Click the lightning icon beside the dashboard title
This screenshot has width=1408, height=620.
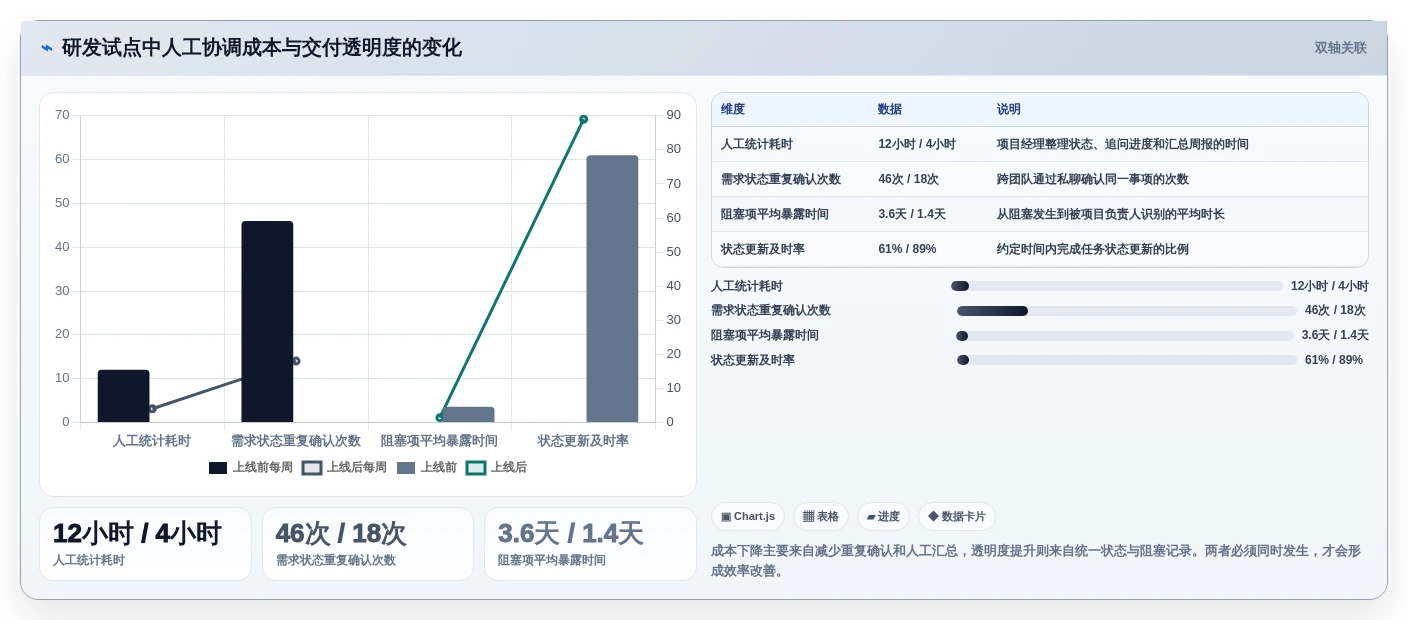[47, 48]
